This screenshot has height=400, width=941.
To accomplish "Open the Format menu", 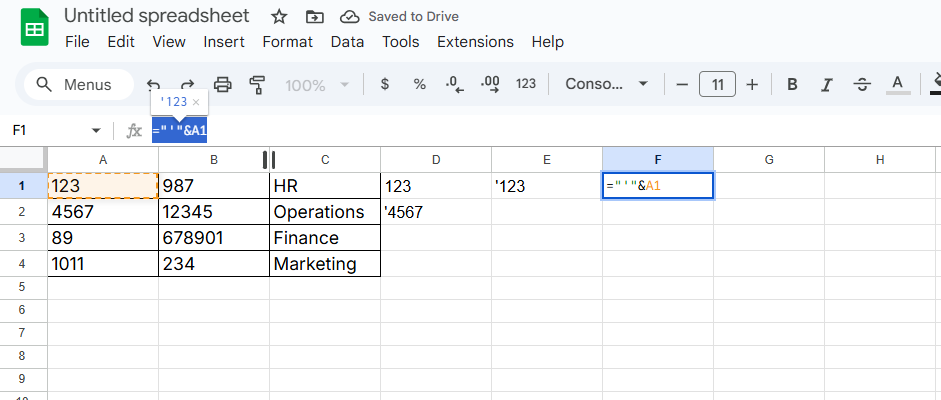I will point(287,42).
